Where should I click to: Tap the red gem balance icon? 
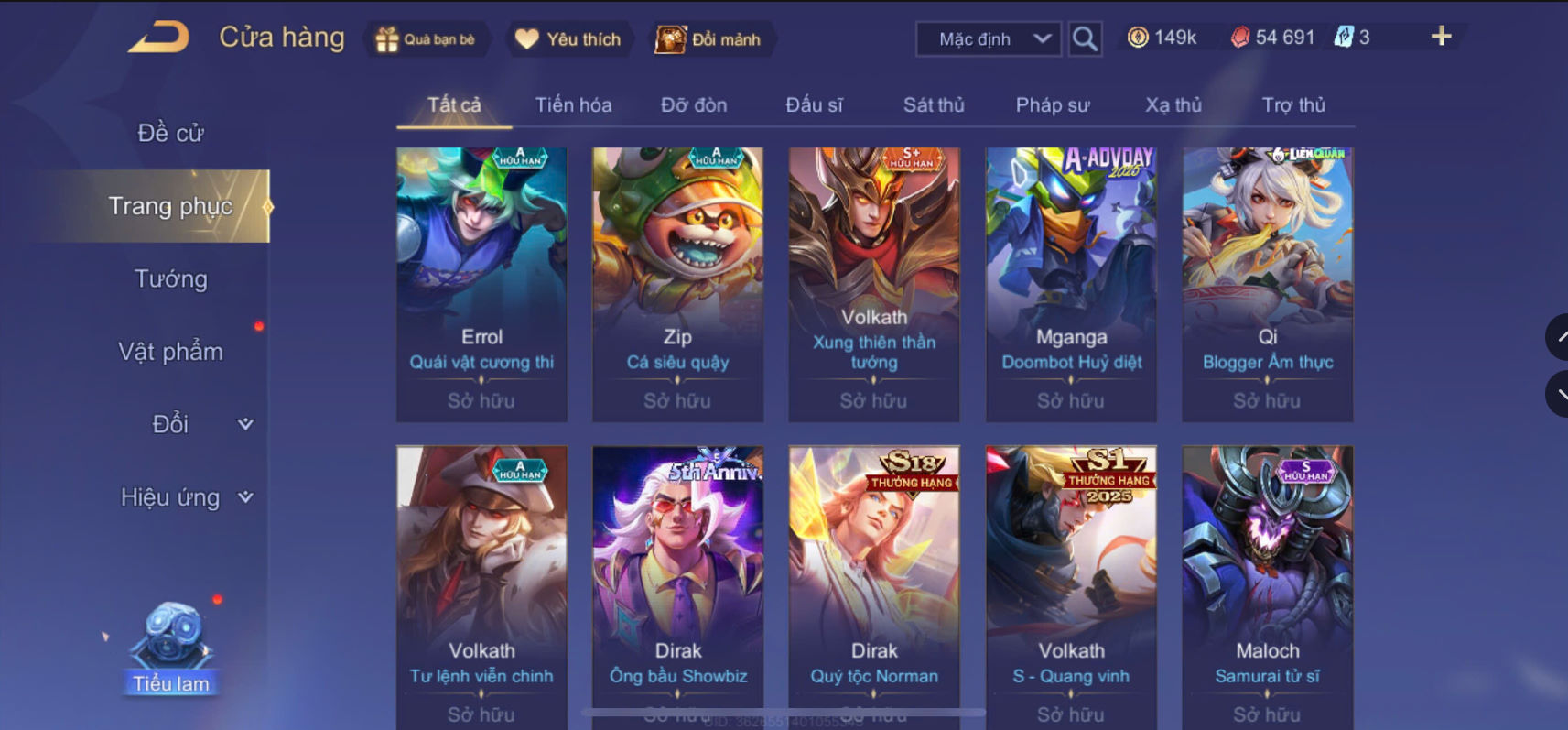click(1239, 38)
